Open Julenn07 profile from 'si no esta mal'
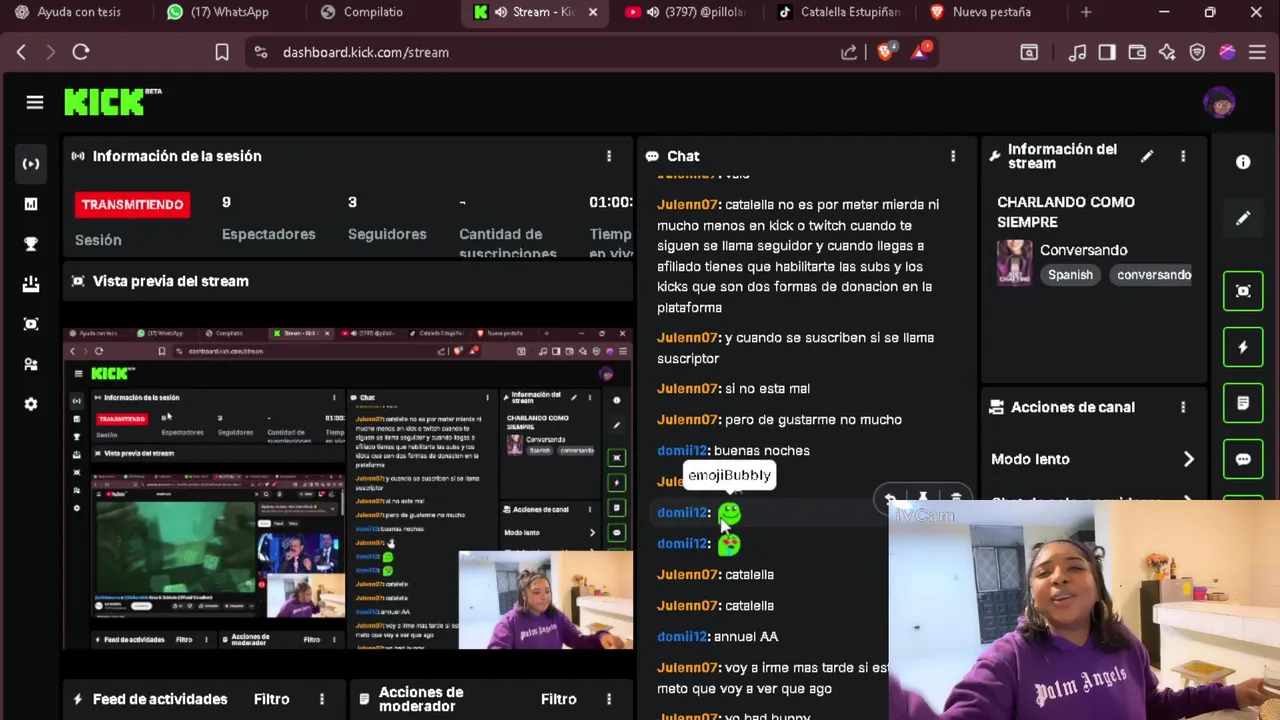 [x=687, y=389]
